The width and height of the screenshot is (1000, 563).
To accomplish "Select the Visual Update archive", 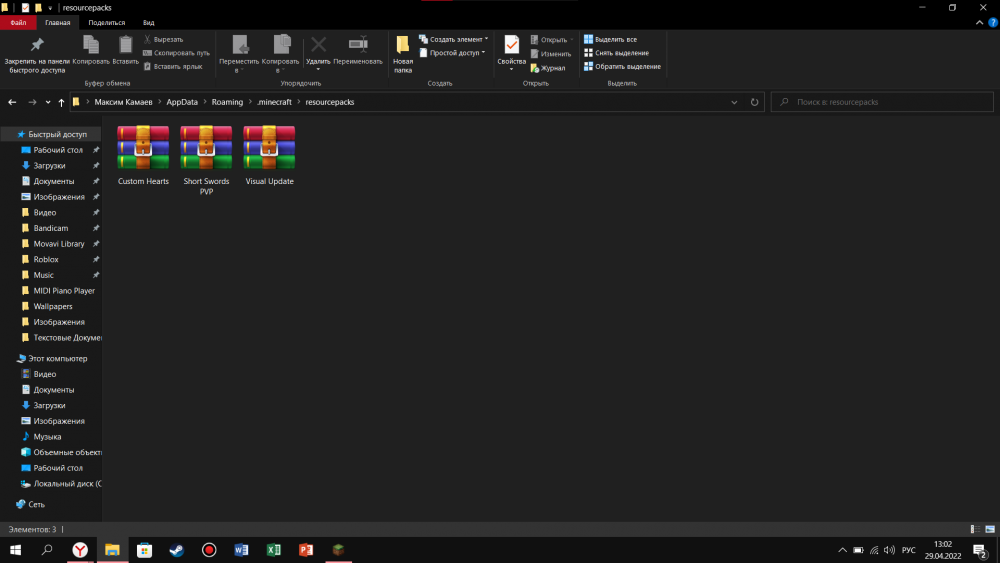I will pos(269,156).
